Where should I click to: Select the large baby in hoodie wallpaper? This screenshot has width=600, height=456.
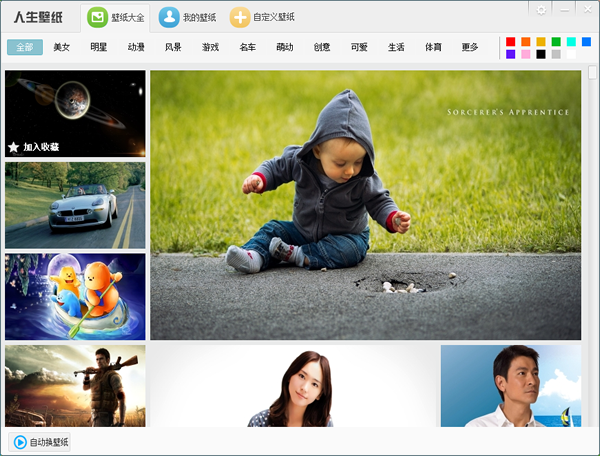point(365,205)
